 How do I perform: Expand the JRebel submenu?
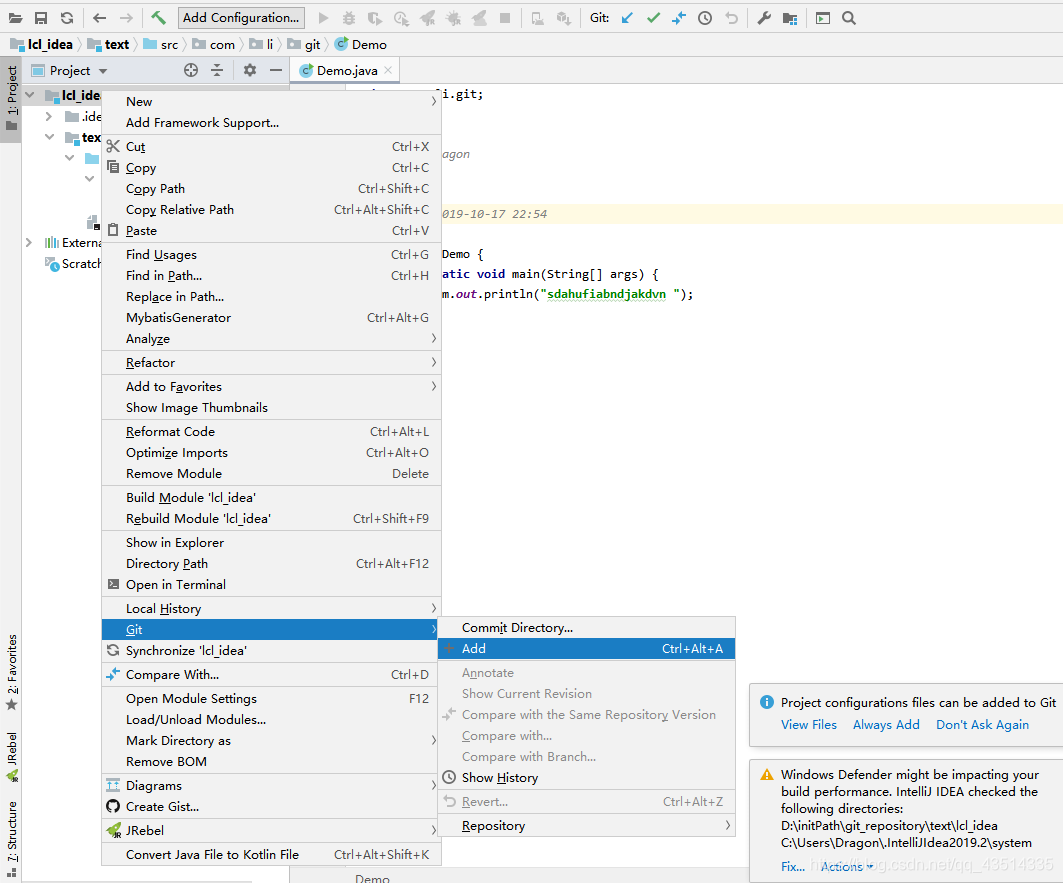[x=271, y=830]
